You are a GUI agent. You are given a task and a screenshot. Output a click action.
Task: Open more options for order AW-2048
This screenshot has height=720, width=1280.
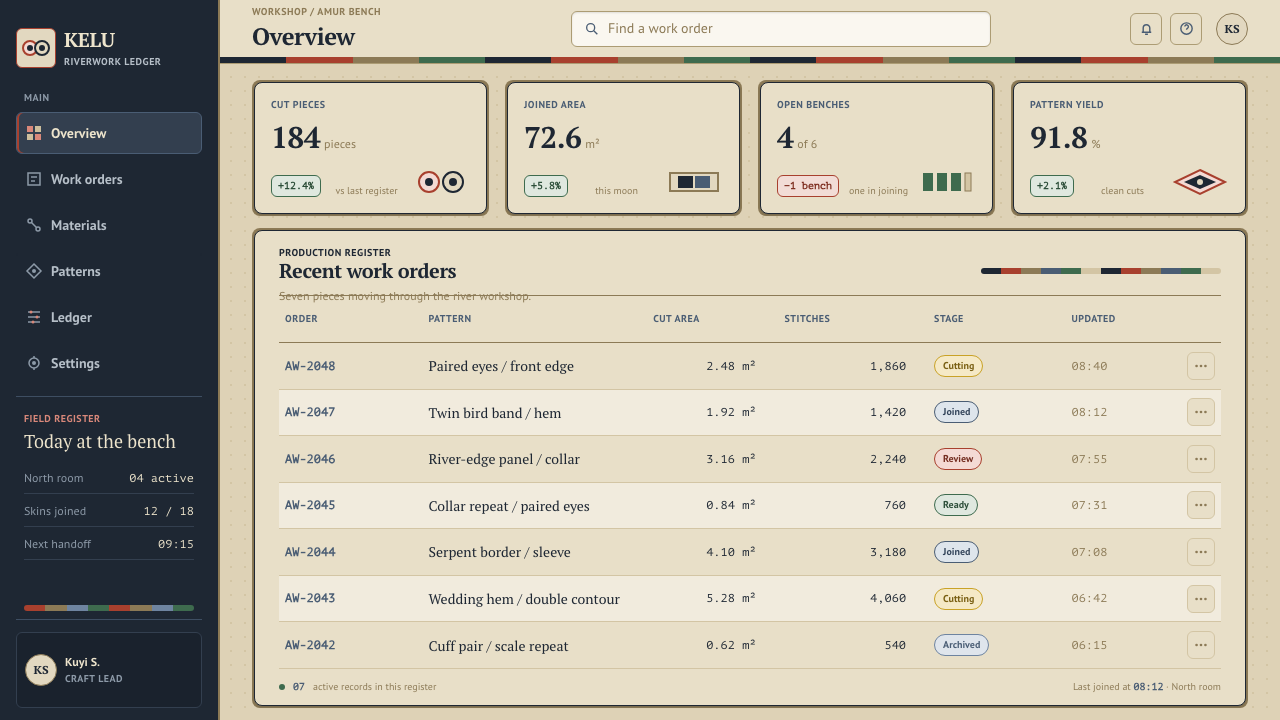click(x=1201, y=366)
